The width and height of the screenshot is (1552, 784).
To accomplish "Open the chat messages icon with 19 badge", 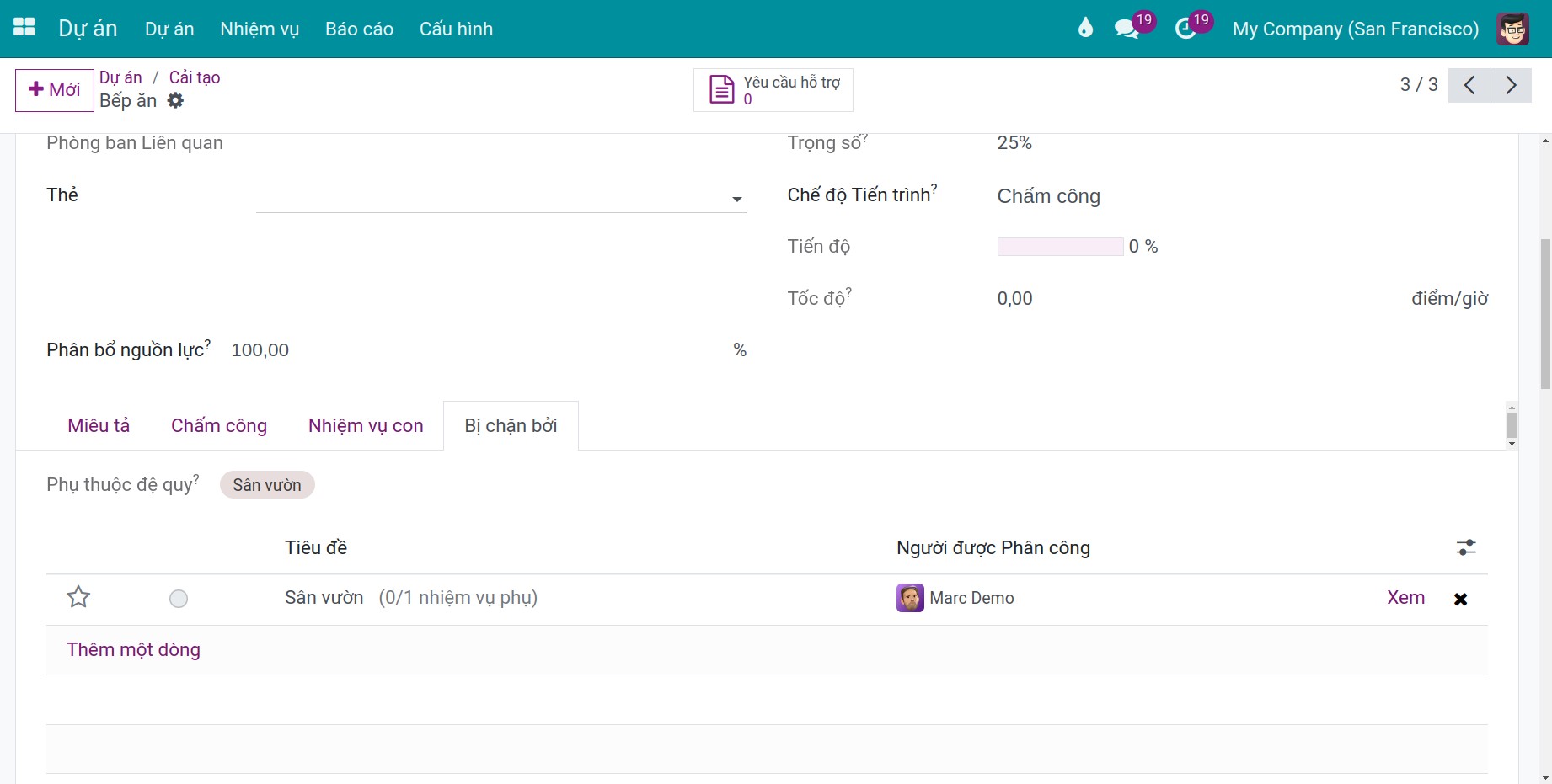I will click(x=1127, y=29).
